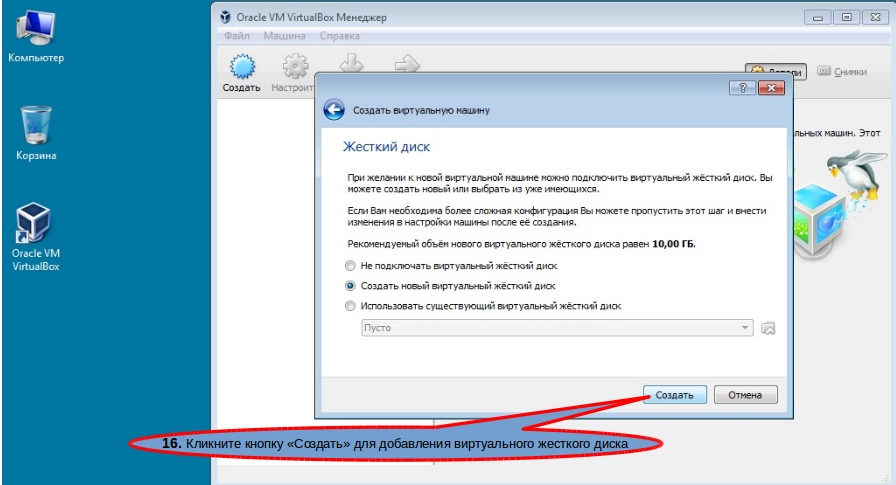896x485 pixels.
Task: Click the Создать виртуальную машину title text
Action: coord(421,110)
